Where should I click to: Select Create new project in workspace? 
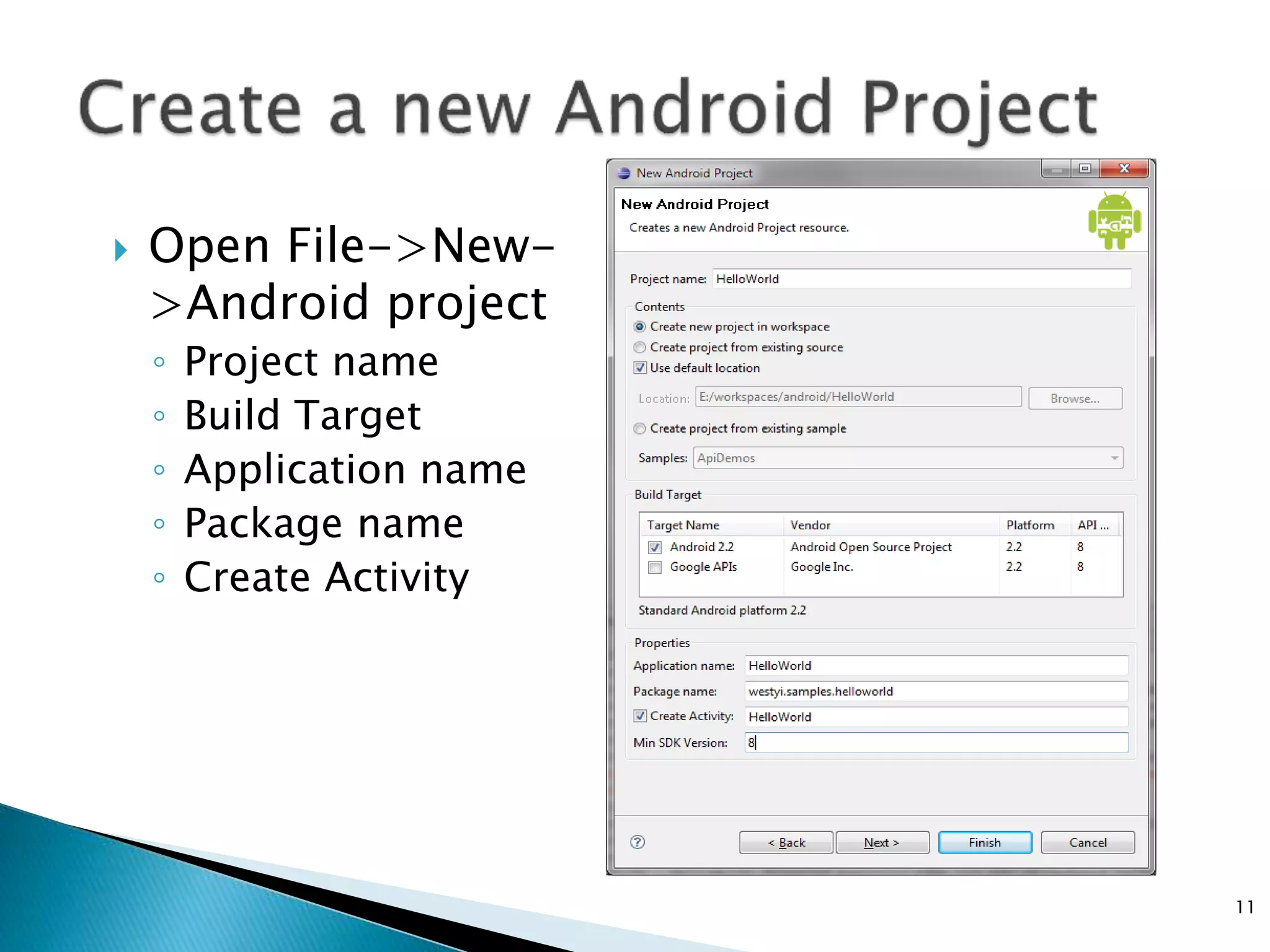point(640,327)
